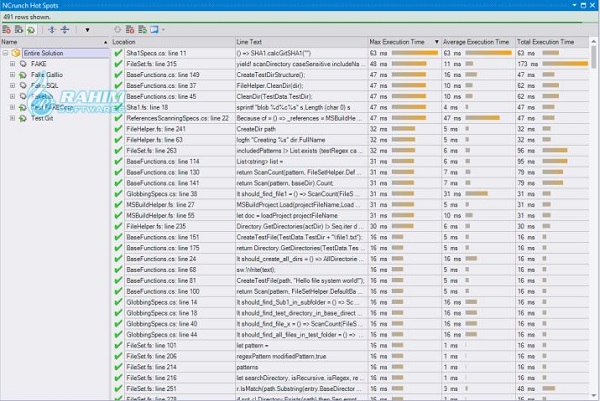This screenshot has width=600, height=401.
Task: Collapse the Entire Solution tree node
Action: (x=5, y=53)
